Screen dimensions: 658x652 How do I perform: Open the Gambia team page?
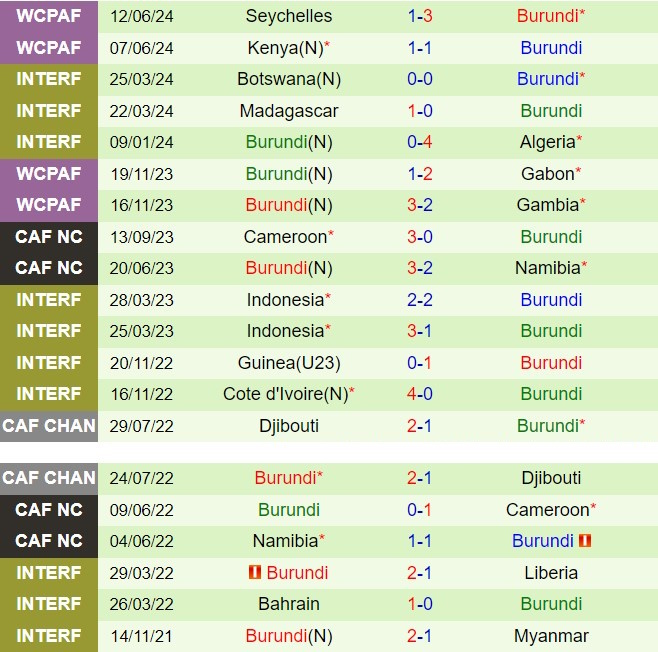tap(547, 205)
